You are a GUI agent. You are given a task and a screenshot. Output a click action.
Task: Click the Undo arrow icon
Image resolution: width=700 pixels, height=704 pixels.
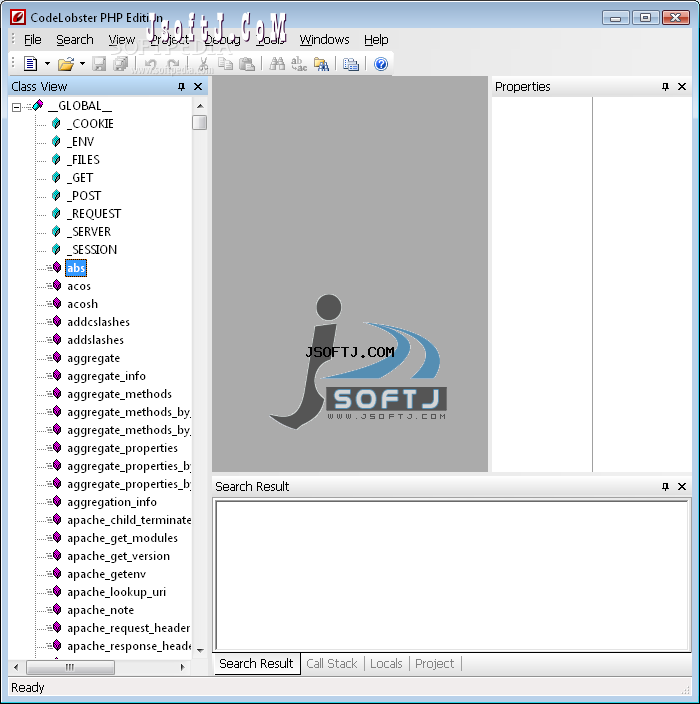coord(151,64)
